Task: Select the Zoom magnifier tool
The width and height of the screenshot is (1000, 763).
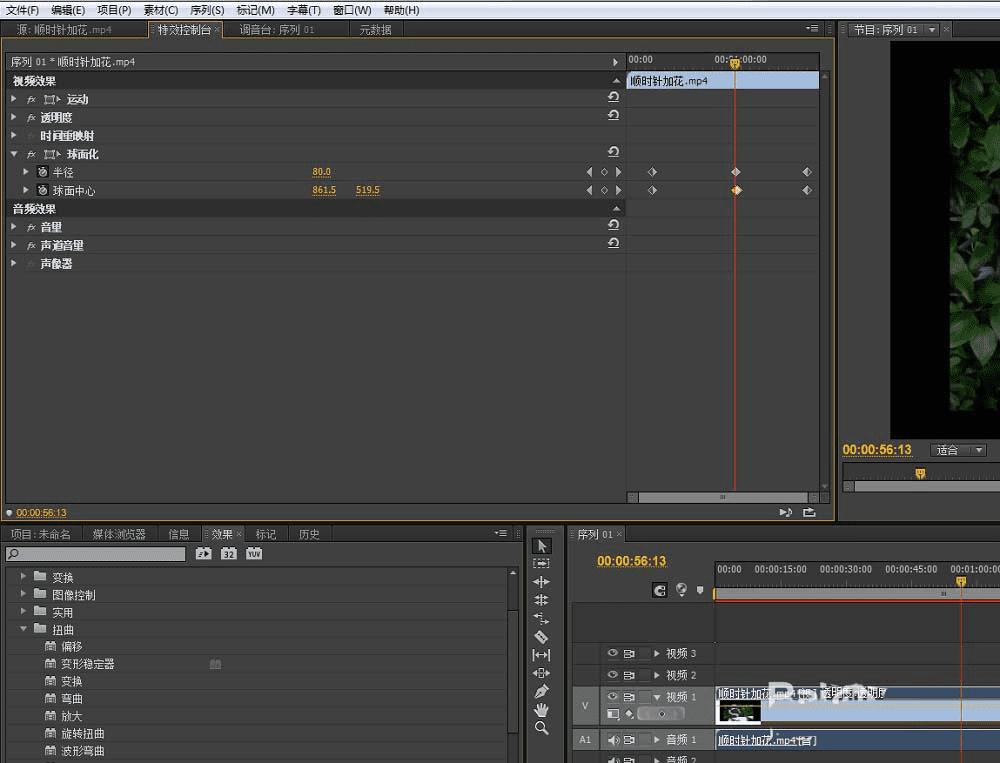Action: pos(541,728)
